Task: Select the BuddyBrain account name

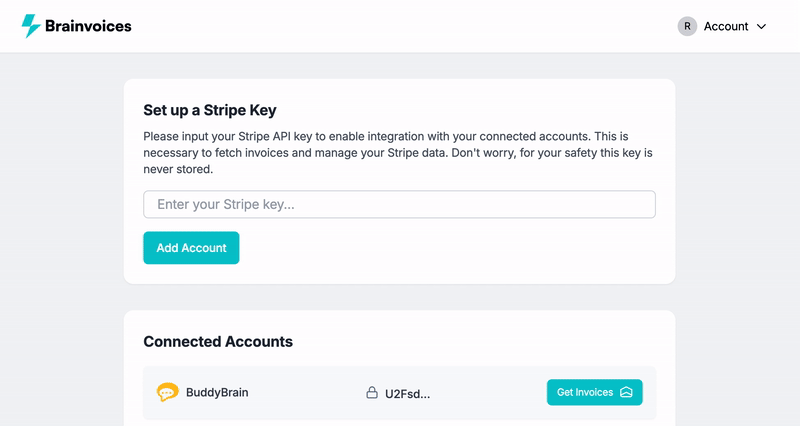Action: [x=217, y=392]
